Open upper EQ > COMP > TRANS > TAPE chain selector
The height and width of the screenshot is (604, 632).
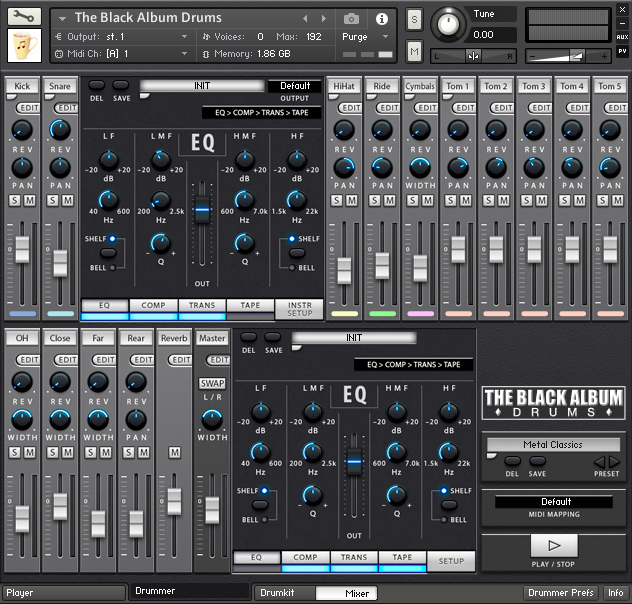click(x=262, y=113)
